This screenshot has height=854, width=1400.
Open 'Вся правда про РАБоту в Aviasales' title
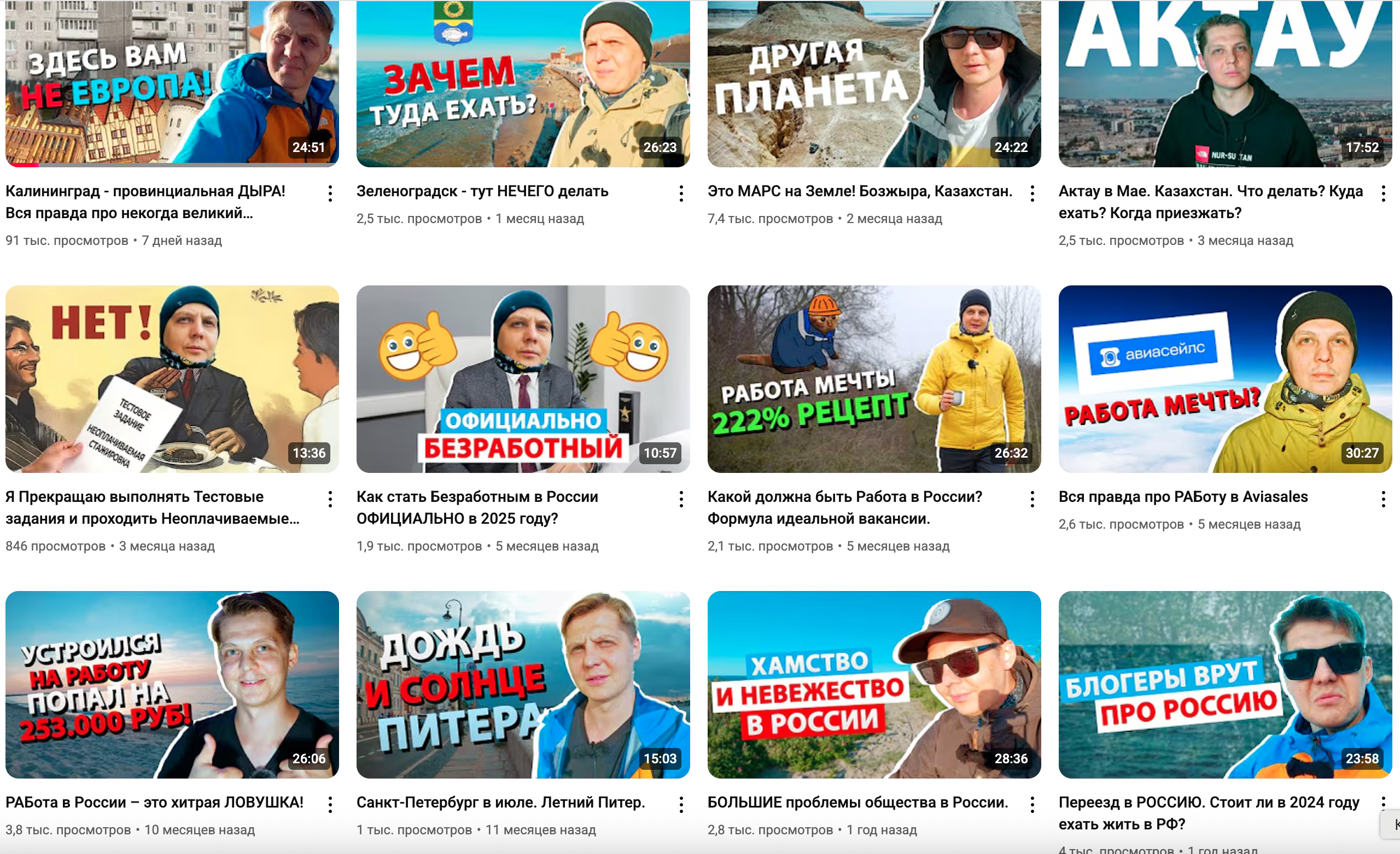1183,497
